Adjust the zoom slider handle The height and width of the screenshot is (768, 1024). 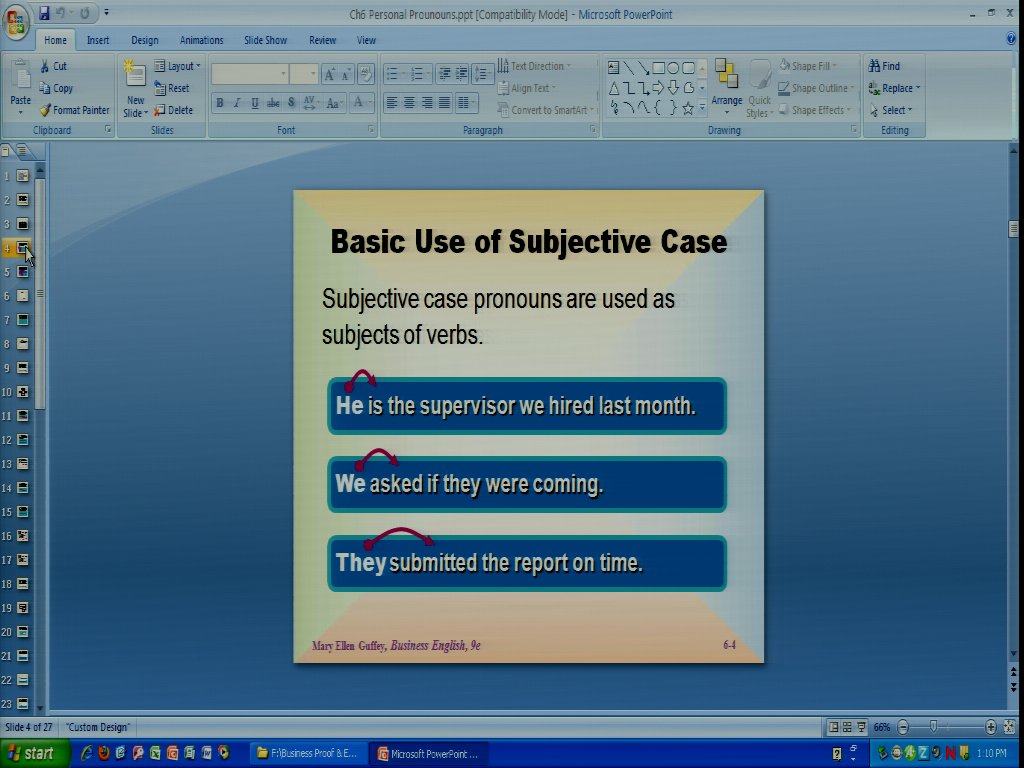pyautogui.click(x=933, y=727)
